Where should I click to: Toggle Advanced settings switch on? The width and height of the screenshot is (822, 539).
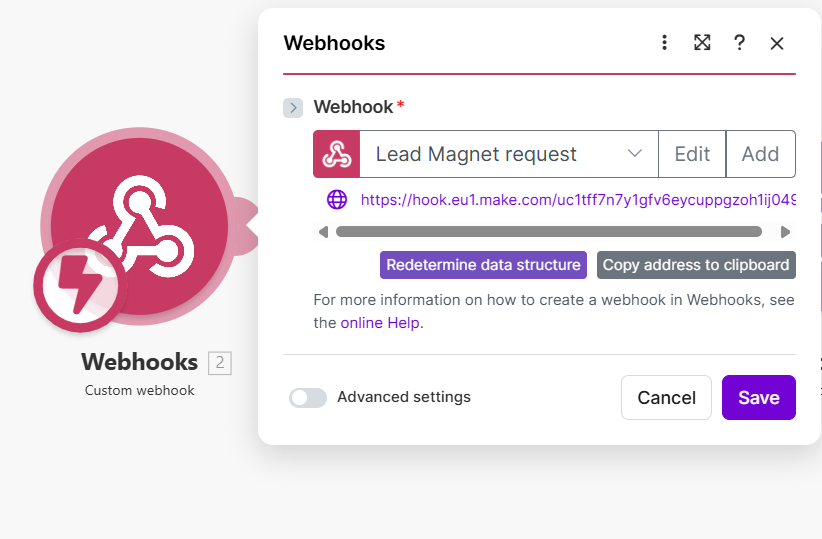(x=308, y=398)
